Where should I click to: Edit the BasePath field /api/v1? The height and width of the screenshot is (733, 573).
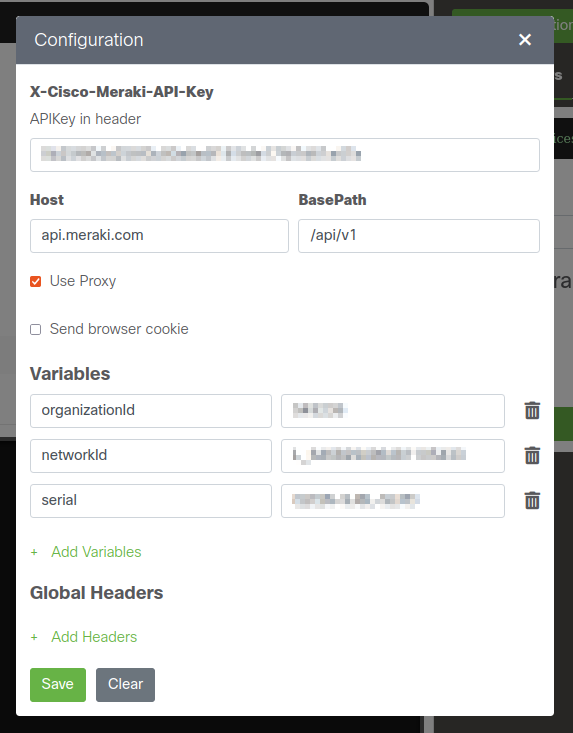coord(419,236)
